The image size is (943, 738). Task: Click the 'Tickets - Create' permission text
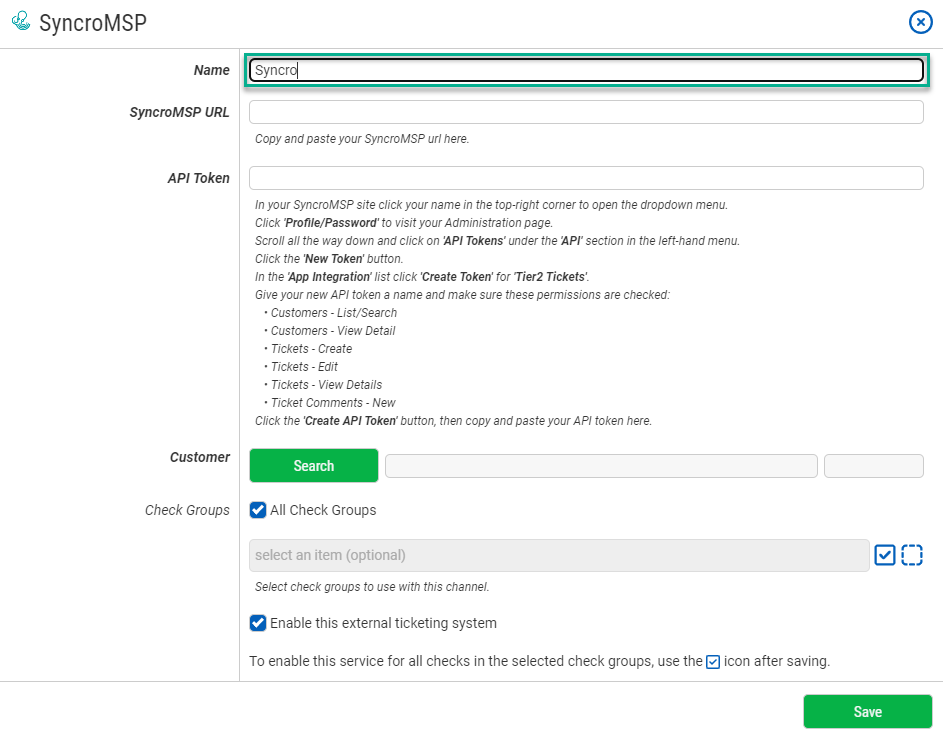312,349
